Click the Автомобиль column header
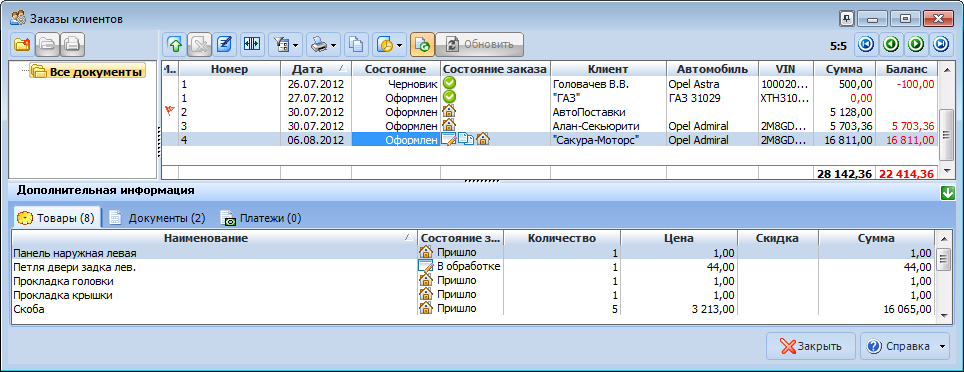The height and width of the screenshot is (372, 964). pos(713,69)
